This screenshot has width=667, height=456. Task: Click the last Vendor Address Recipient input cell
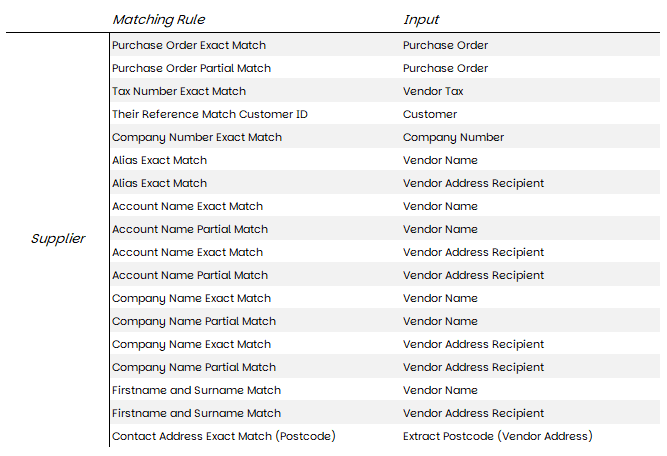click(x=473, y=413)
